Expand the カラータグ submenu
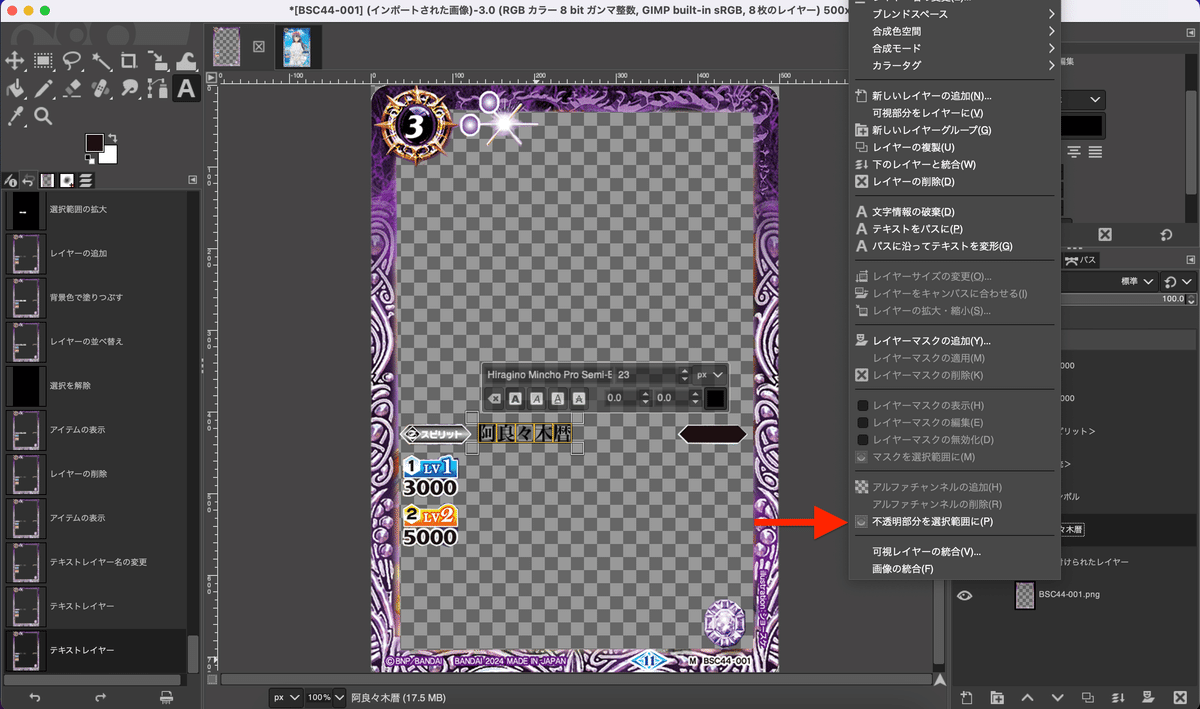 click(954, 65)
